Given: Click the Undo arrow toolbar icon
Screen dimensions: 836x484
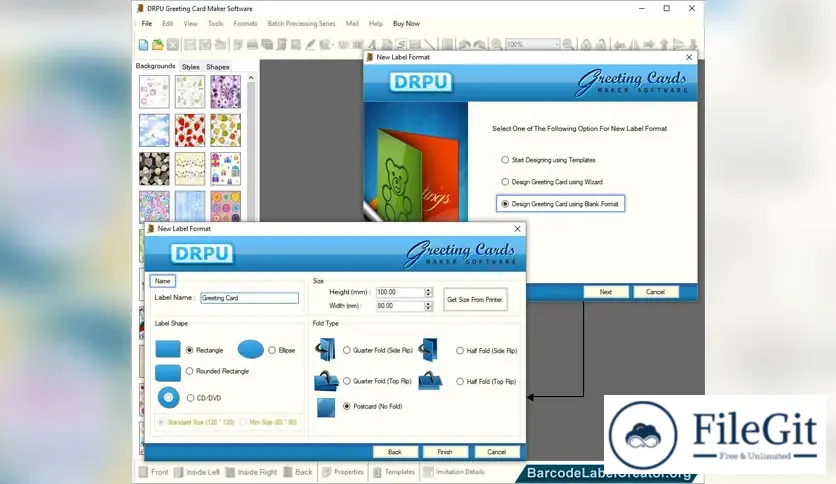Looking at the screenshot, I should (x=464, y=45).
